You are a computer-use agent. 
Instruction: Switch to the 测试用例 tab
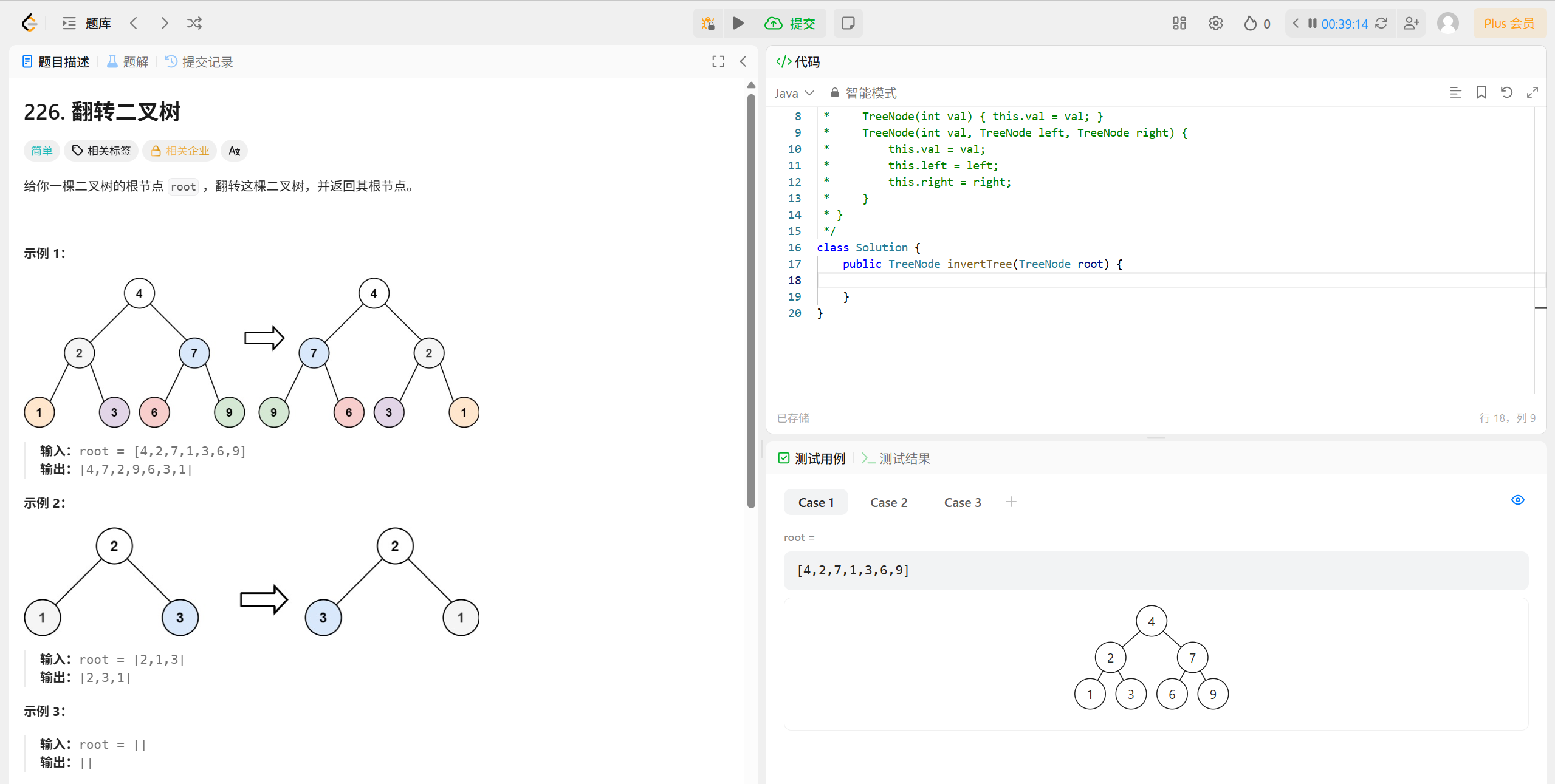pyautogui.click(x=812, y=458)
